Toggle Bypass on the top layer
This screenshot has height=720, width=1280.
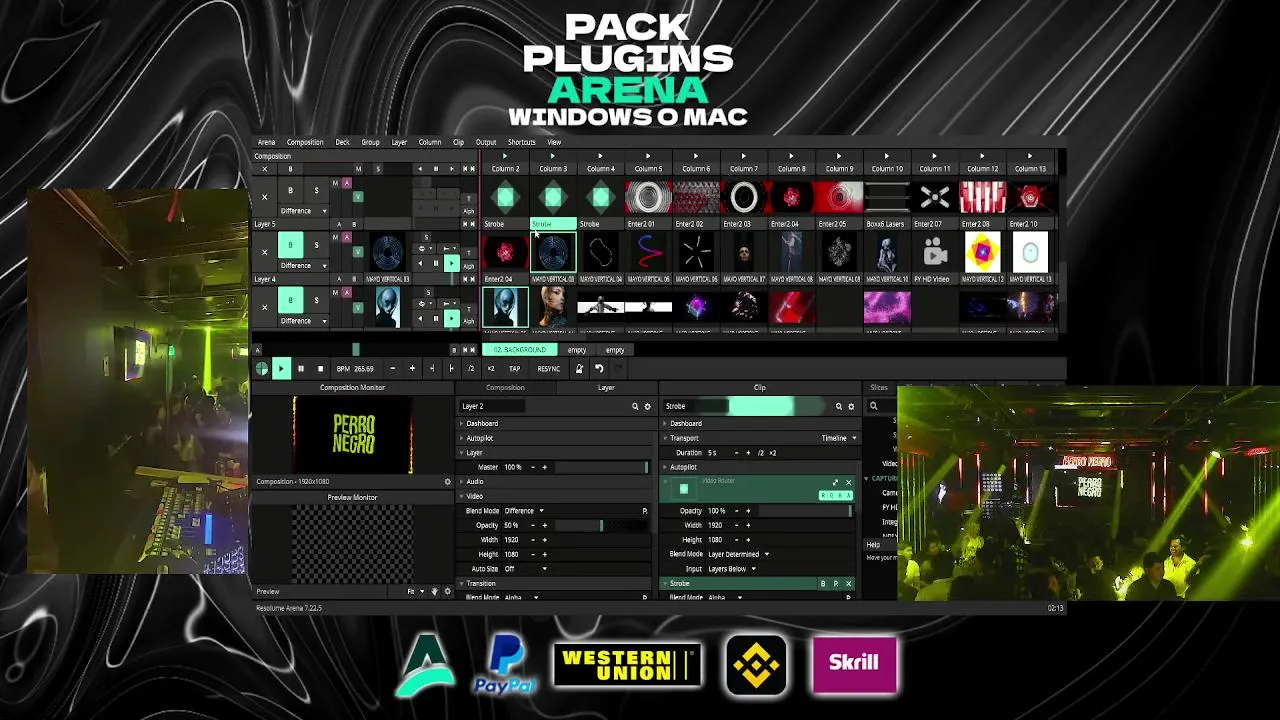tap(291, 190)
